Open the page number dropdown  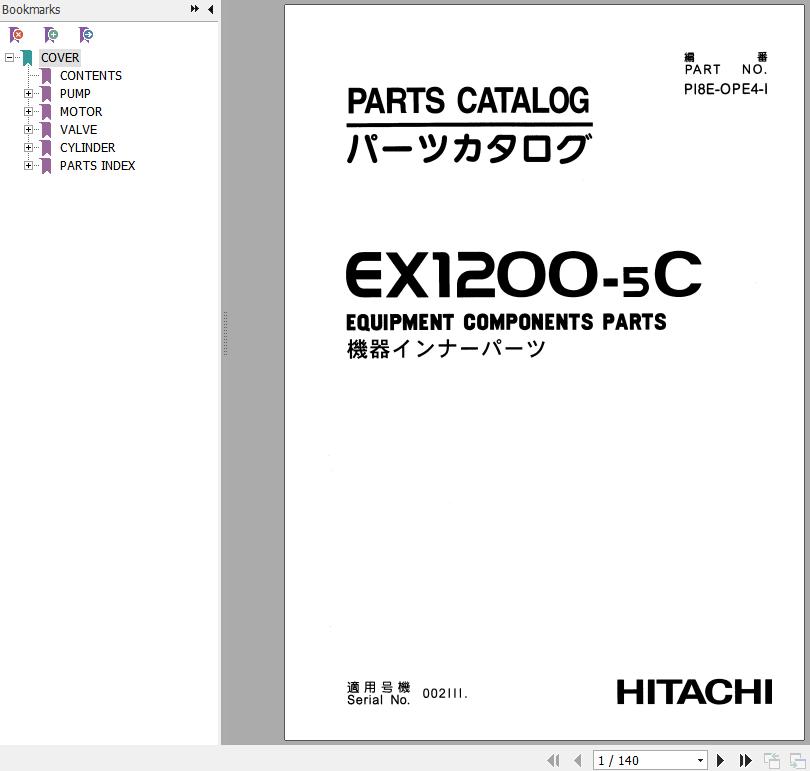coord(700,760)
